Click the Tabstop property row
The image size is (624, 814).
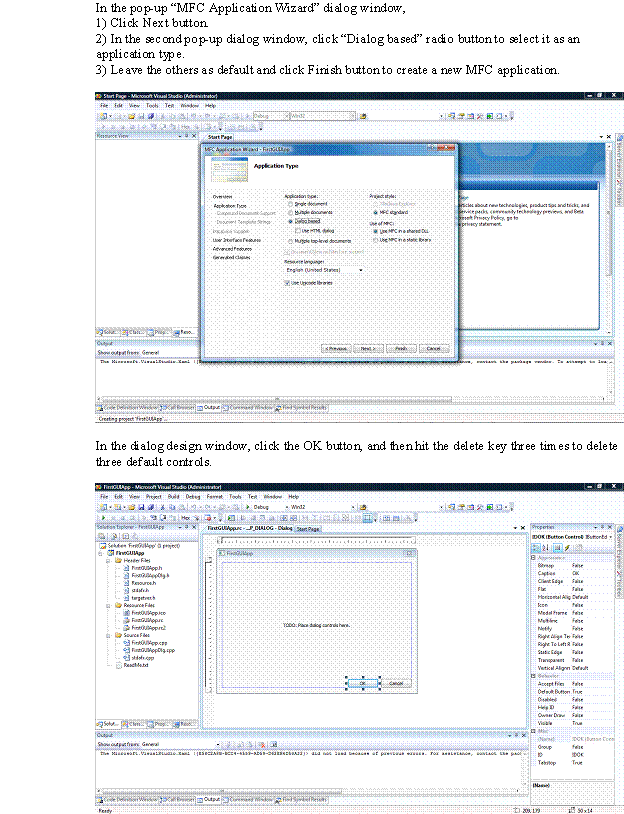point(575,763)
